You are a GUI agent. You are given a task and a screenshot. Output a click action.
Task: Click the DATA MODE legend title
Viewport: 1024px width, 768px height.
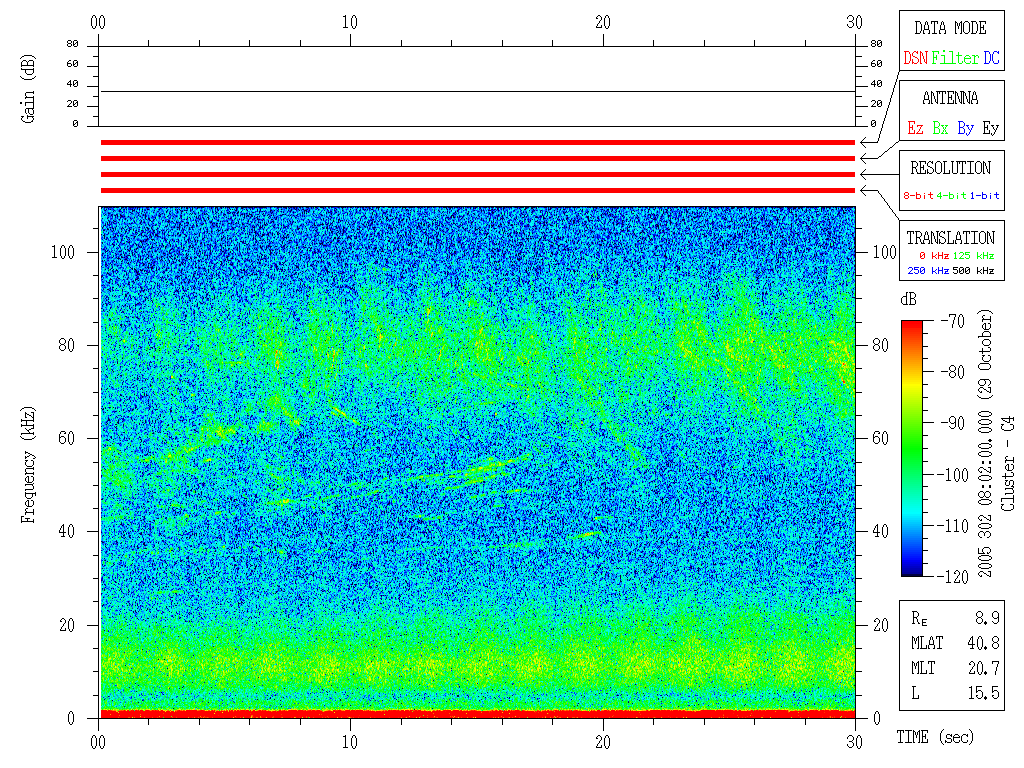click(x=950, y=28)
